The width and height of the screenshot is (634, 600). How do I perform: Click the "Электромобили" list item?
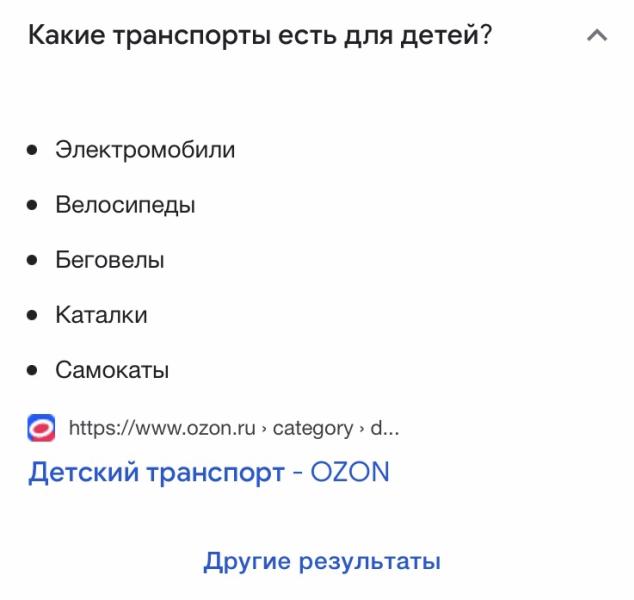point(145,150)
